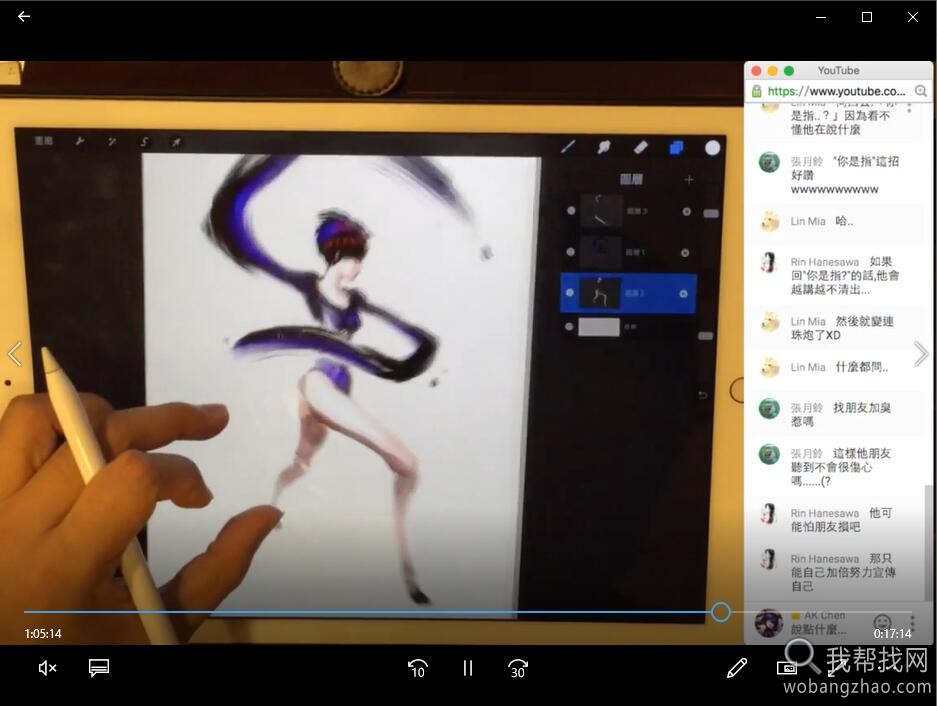Toggle the blue Procreate layers icon

pos(676,147)
